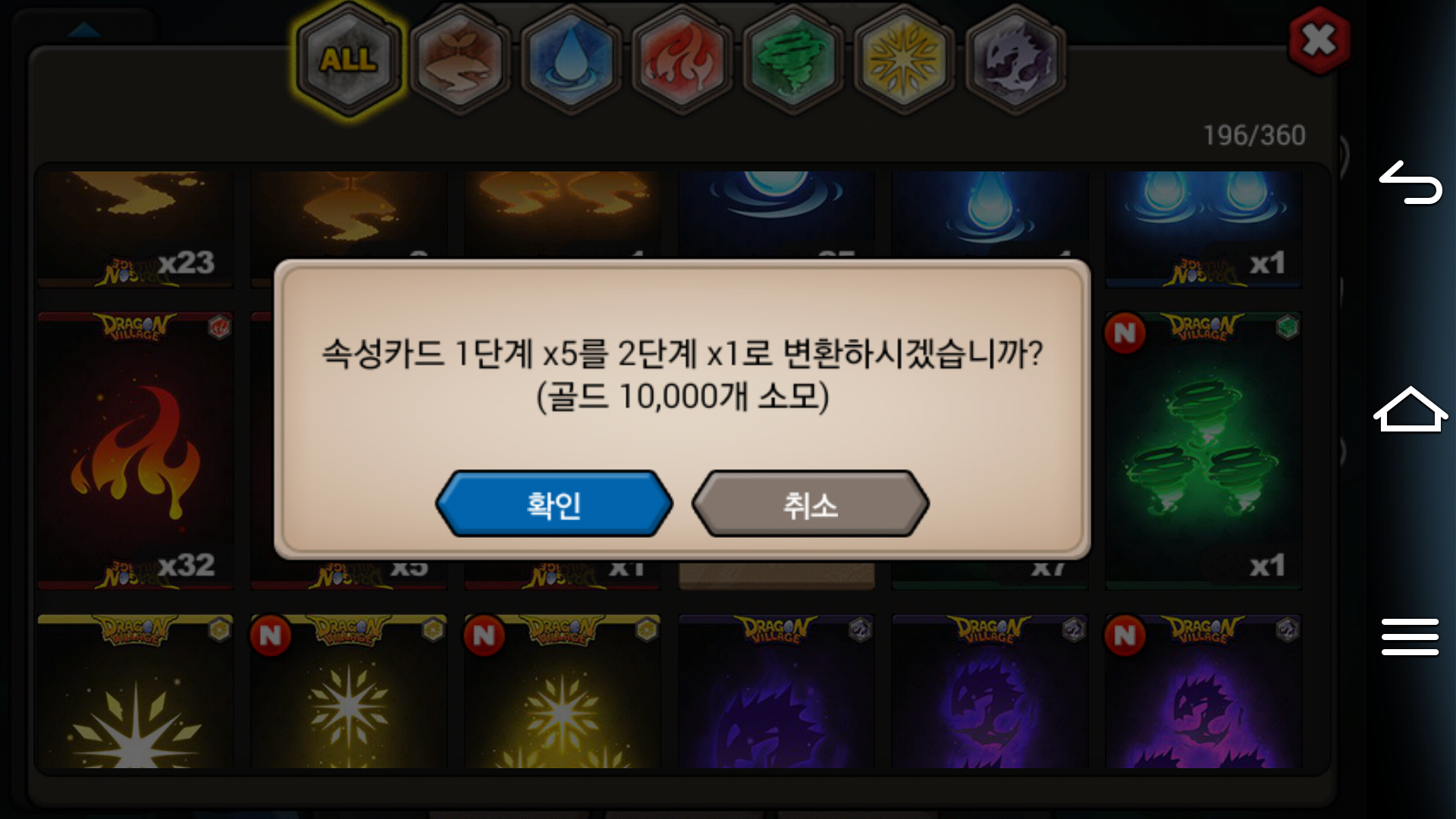Filter cards by fire attribute

point(681,61)
